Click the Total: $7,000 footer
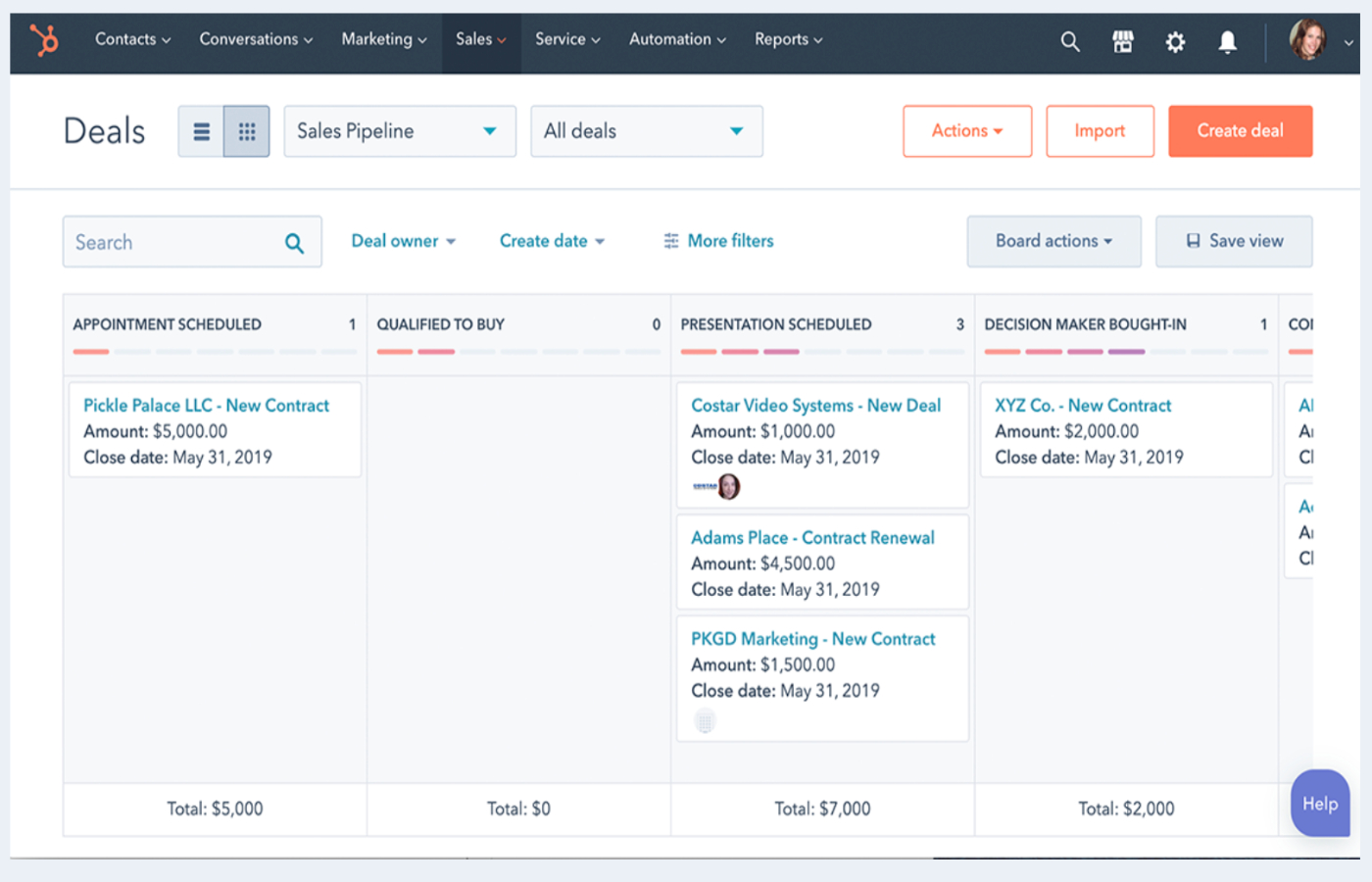This screenshot has width=1372, height=882. pyautogui.click(x=822, y=809)
